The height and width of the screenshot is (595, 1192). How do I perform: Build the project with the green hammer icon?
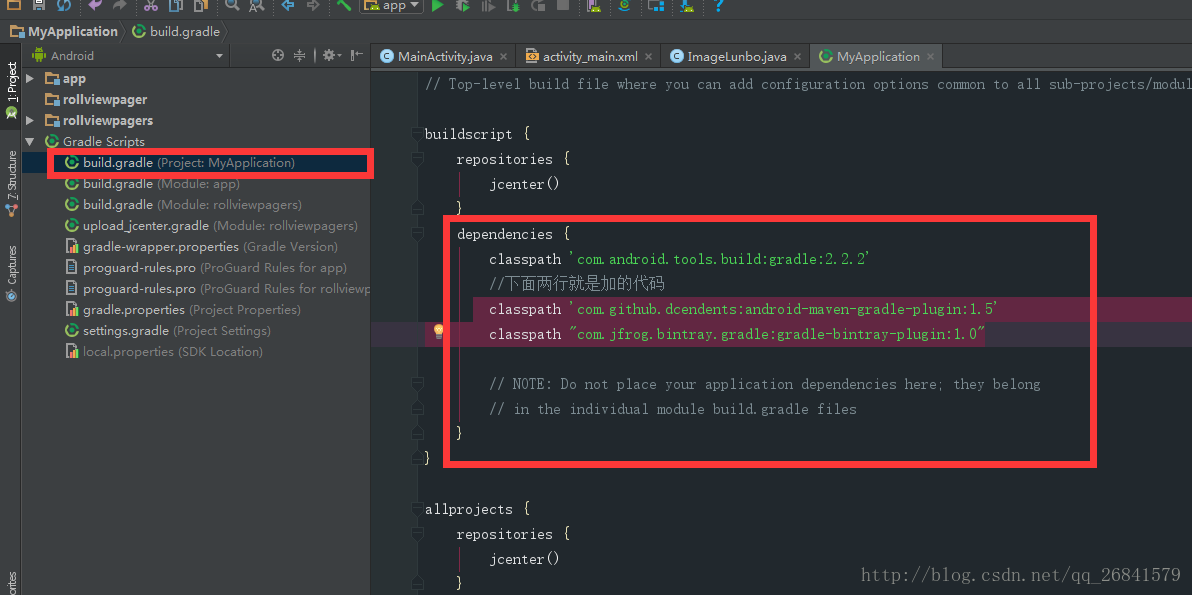coord(344,5)
